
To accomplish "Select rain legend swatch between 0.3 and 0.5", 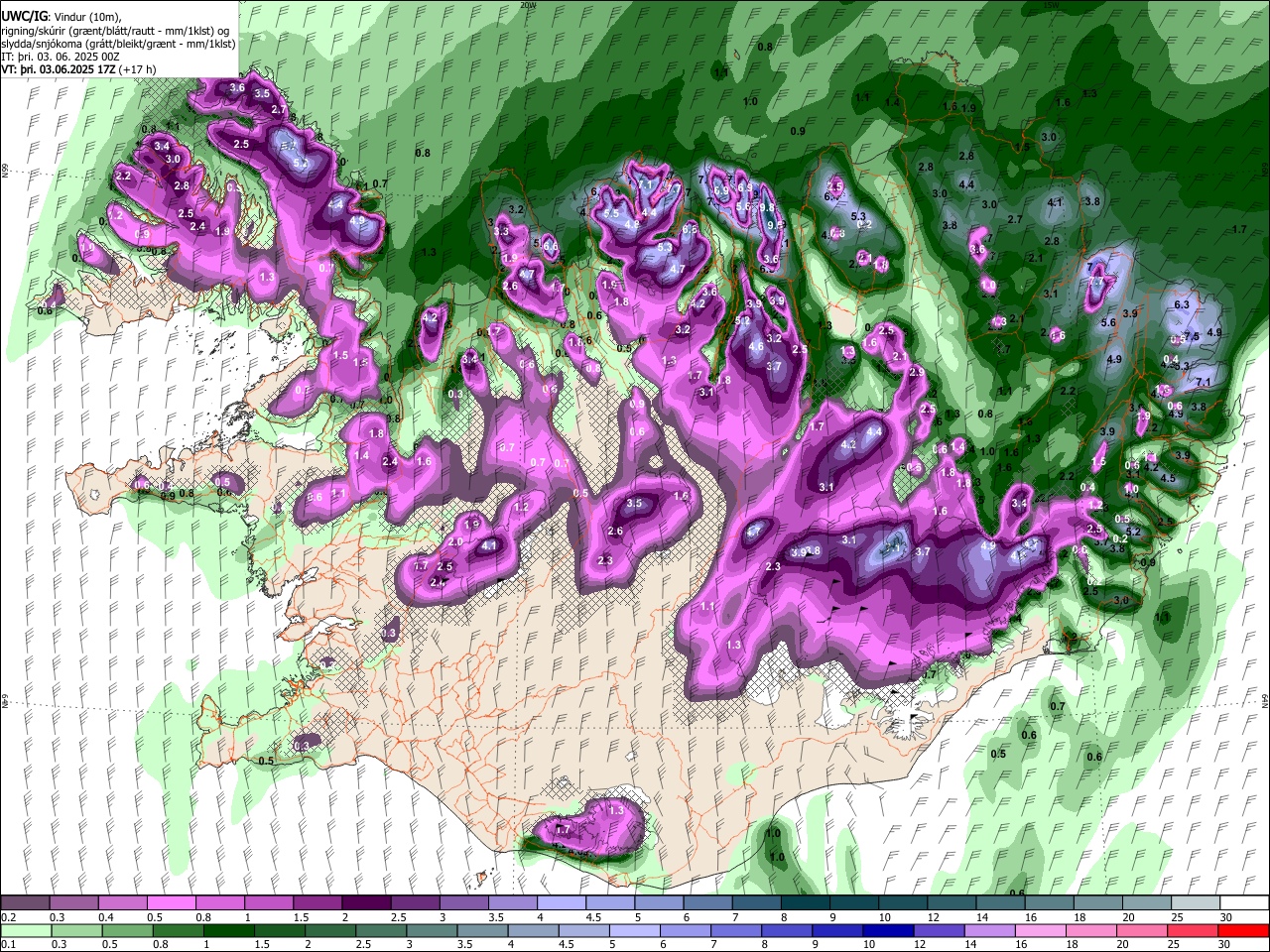I will click(76, 931).
